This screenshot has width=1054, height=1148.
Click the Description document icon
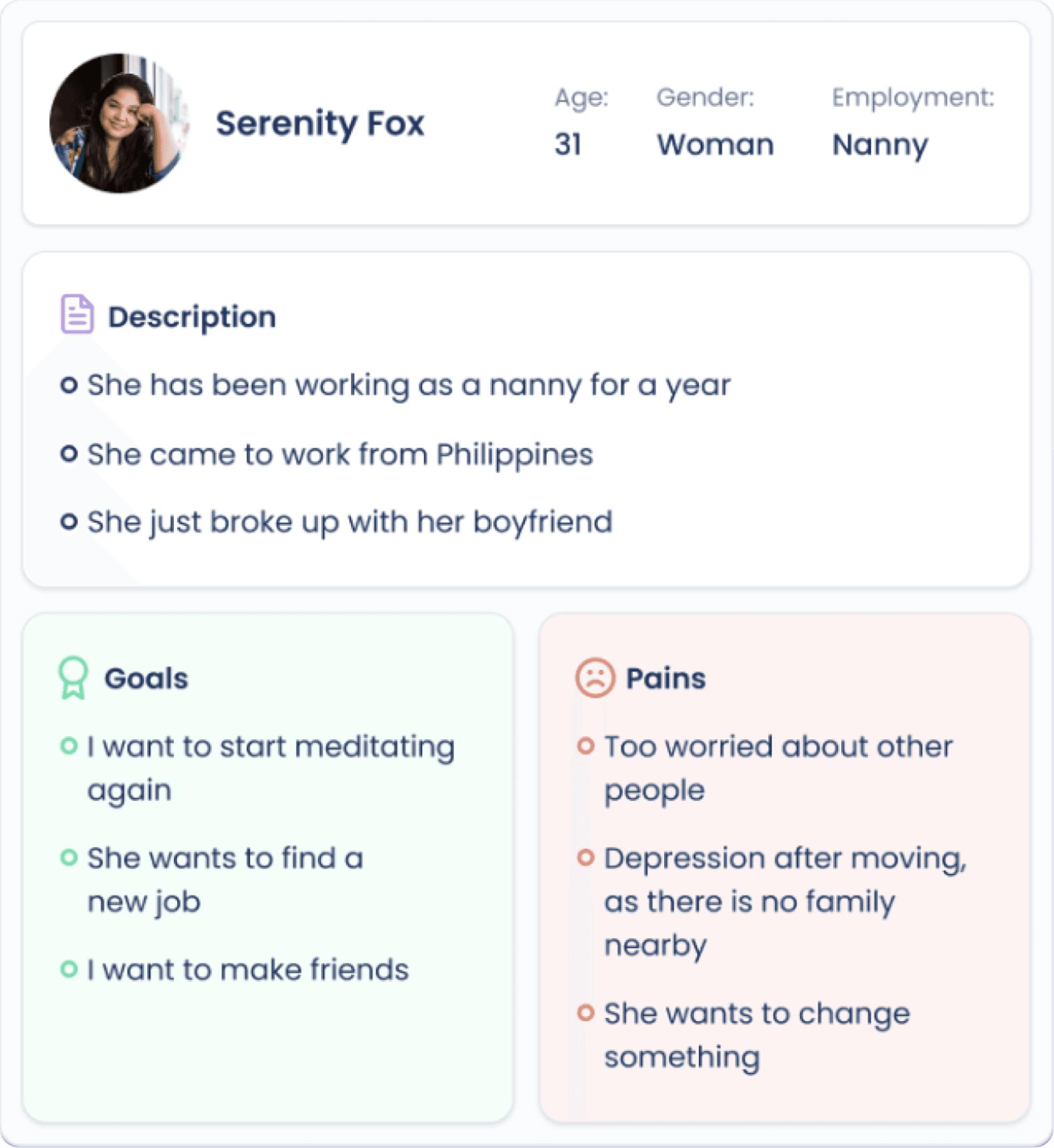[77, 314]
